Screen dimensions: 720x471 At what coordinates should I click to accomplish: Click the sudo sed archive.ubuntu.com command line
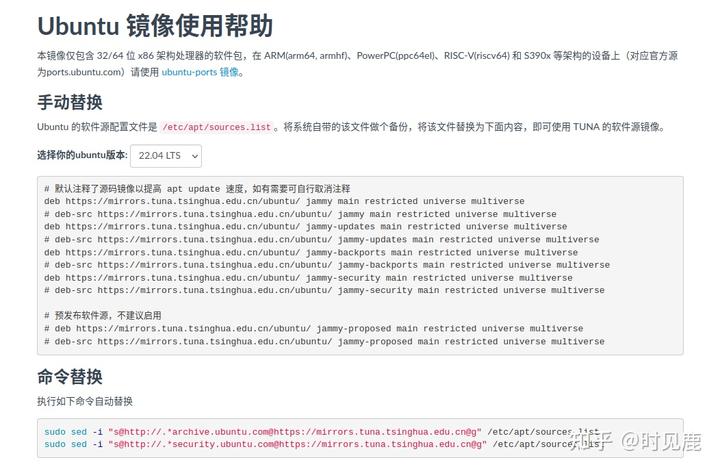(x=321, y=432)
